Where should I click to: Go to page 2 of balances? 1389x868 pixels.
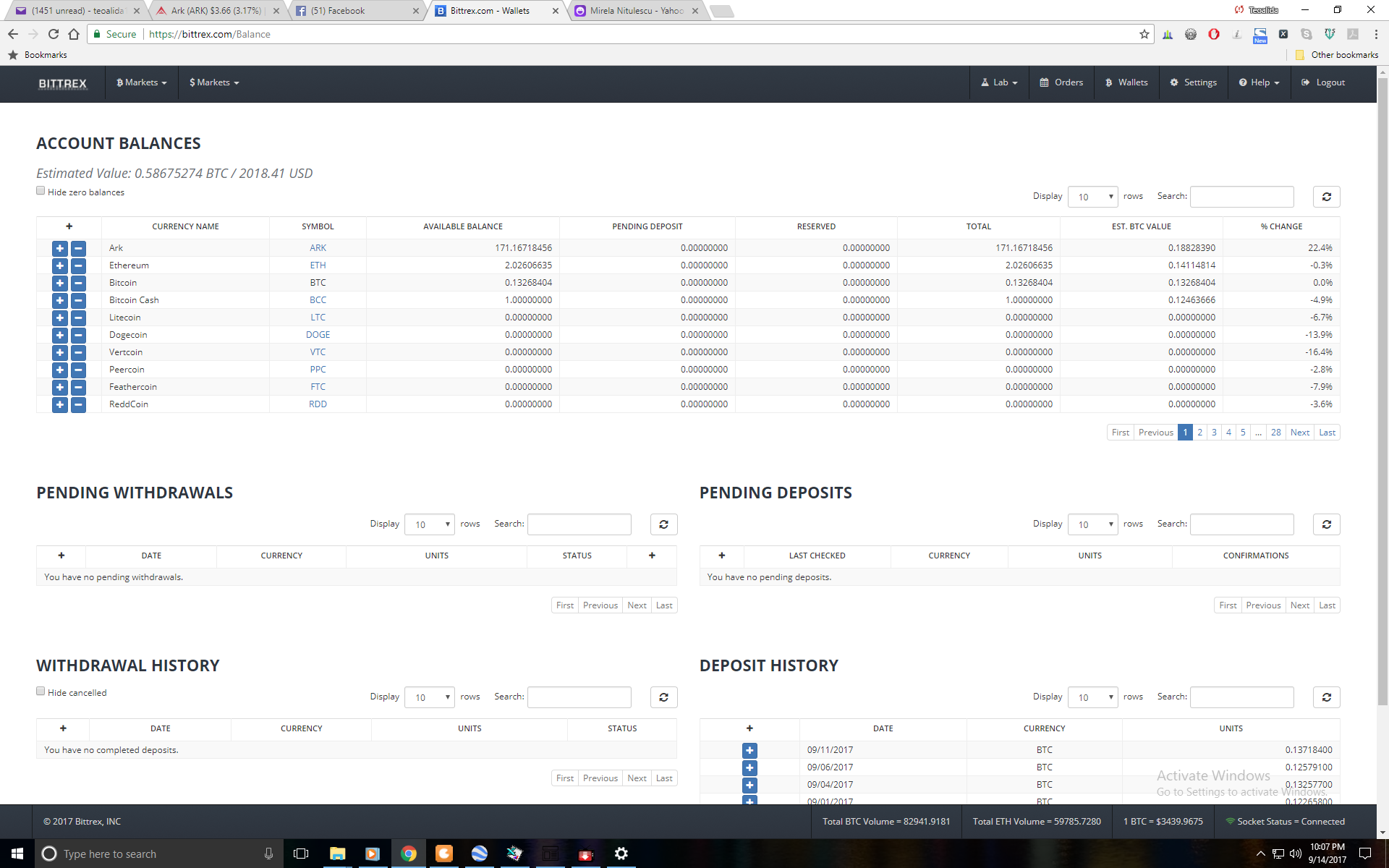click(x=1199, y=433)
